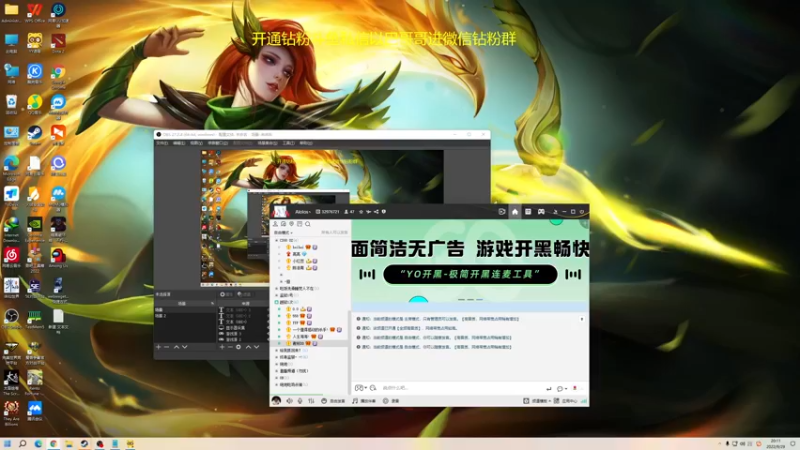Expand the channel row directly above 0.0 user

pyautogui.click(x=277, y=302)
